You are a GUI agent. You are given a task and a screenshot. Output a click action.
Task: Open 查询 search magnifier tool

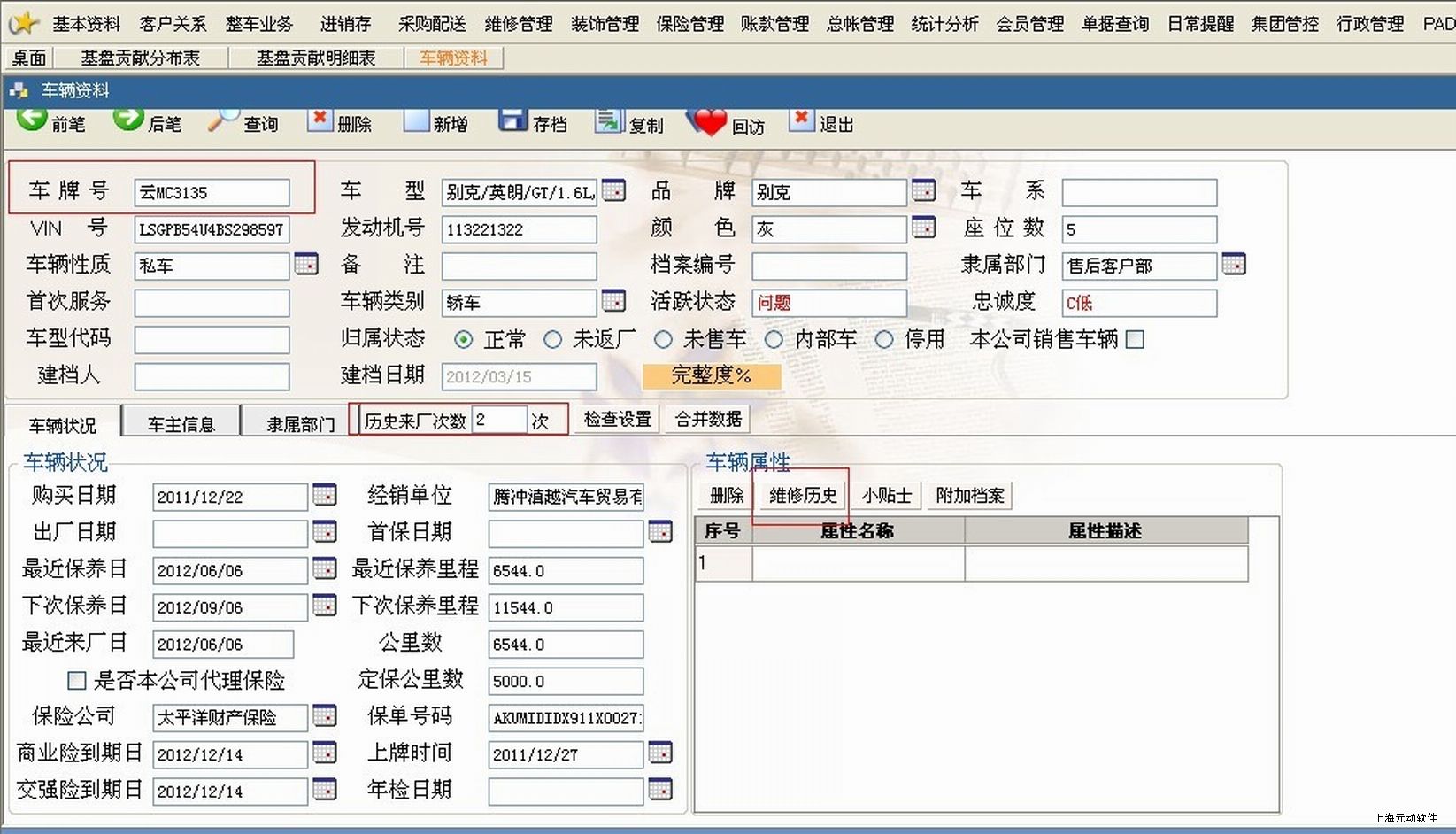coord(224,120)
